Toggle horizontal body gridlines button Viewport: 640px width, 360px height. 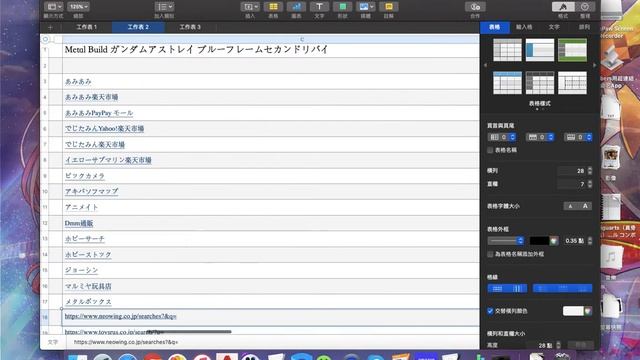pos(498,289)
